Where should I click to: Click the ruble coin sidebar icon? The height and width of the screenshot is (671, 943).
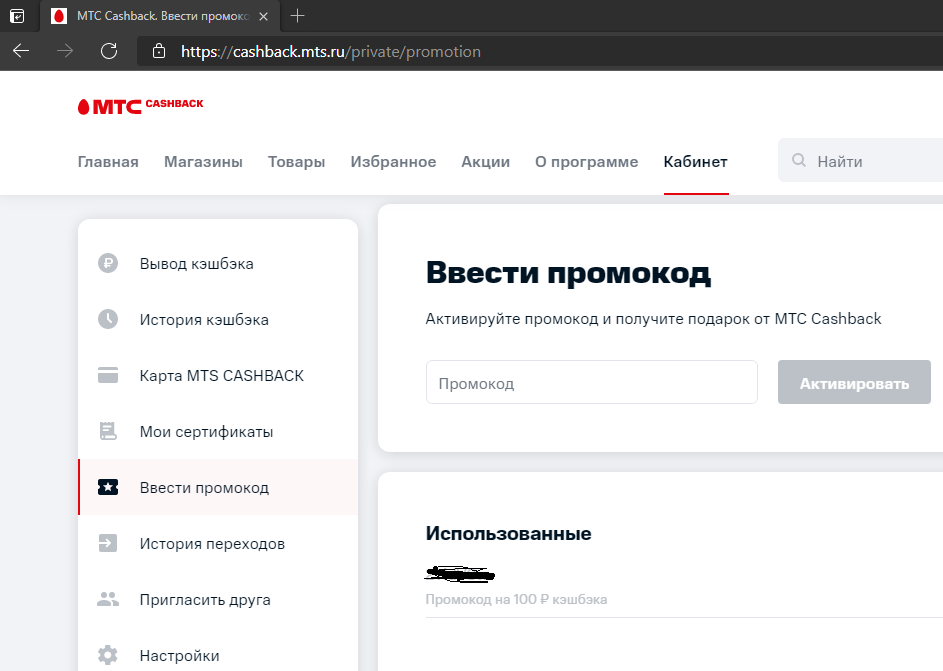(x=108, y=263)
